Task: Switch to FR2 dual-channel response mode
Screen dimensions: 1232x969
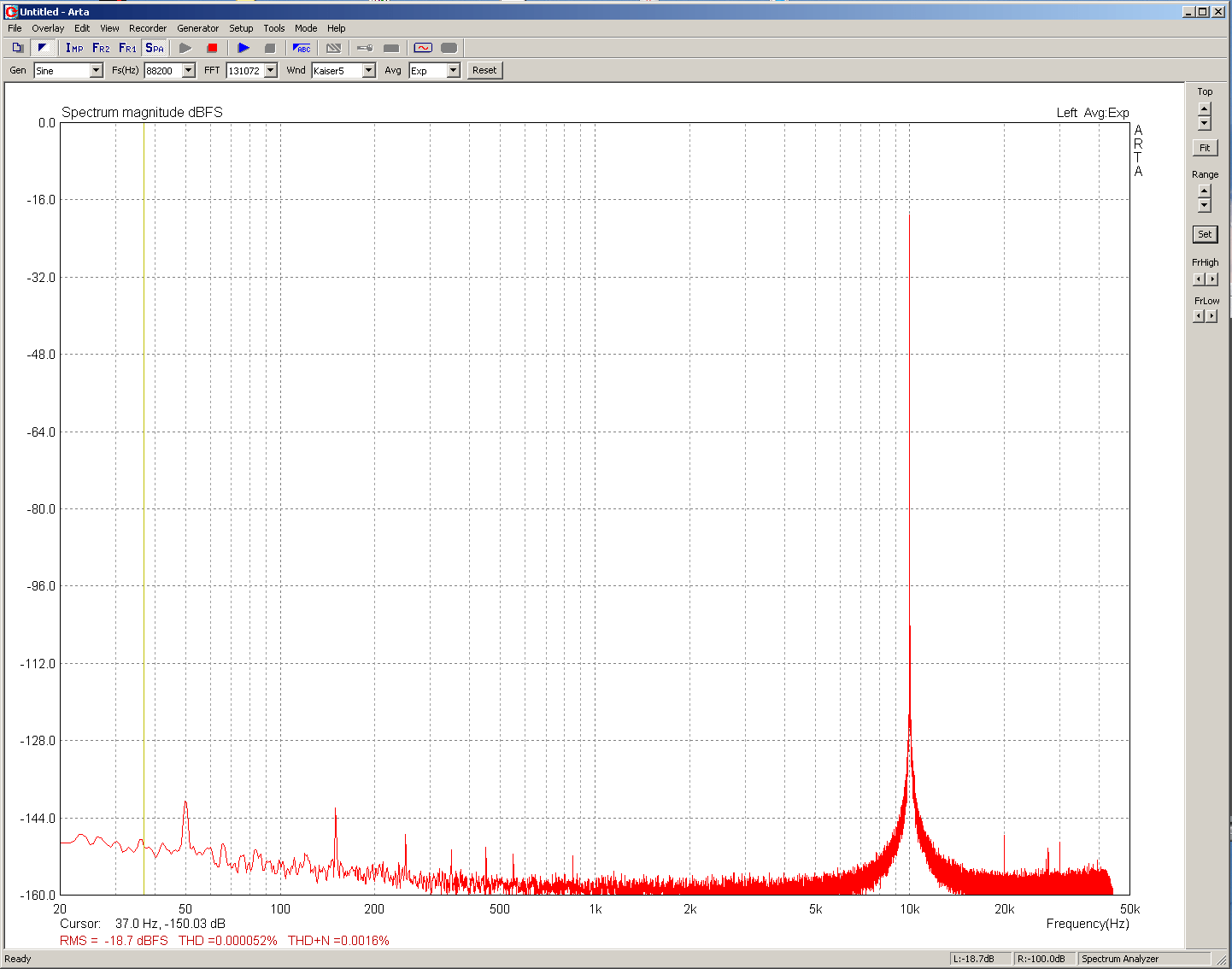Action: tap(101, 48)
